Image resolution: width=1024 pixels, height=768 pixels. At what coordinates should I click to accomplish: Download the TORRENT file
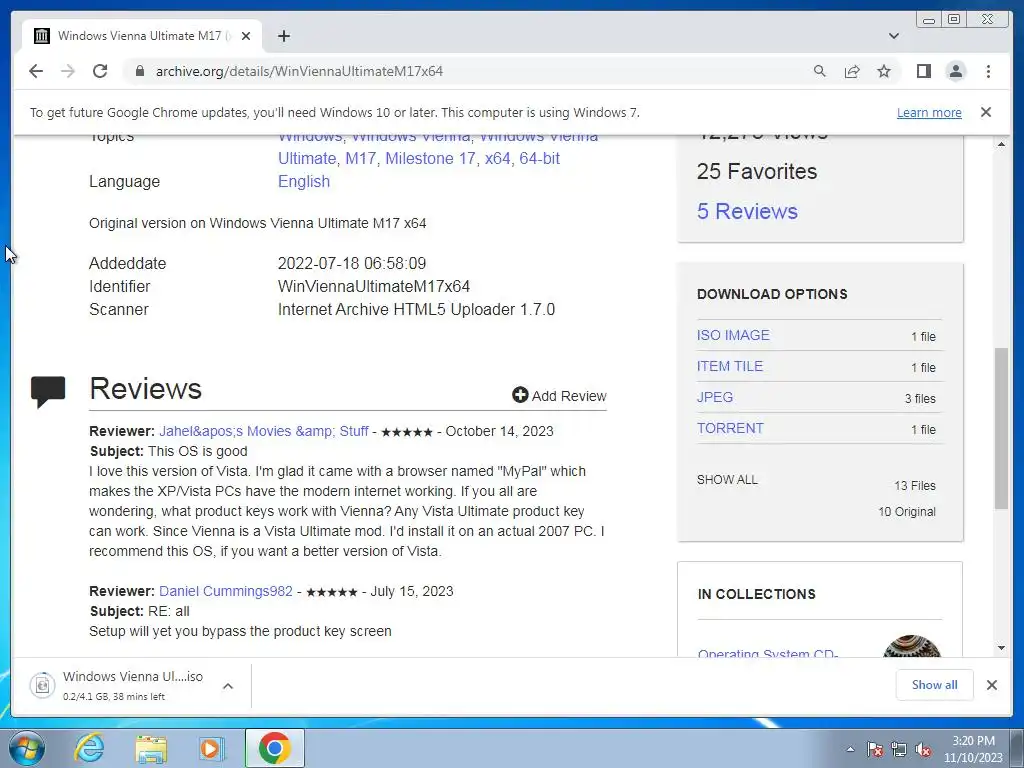[730, 428]
